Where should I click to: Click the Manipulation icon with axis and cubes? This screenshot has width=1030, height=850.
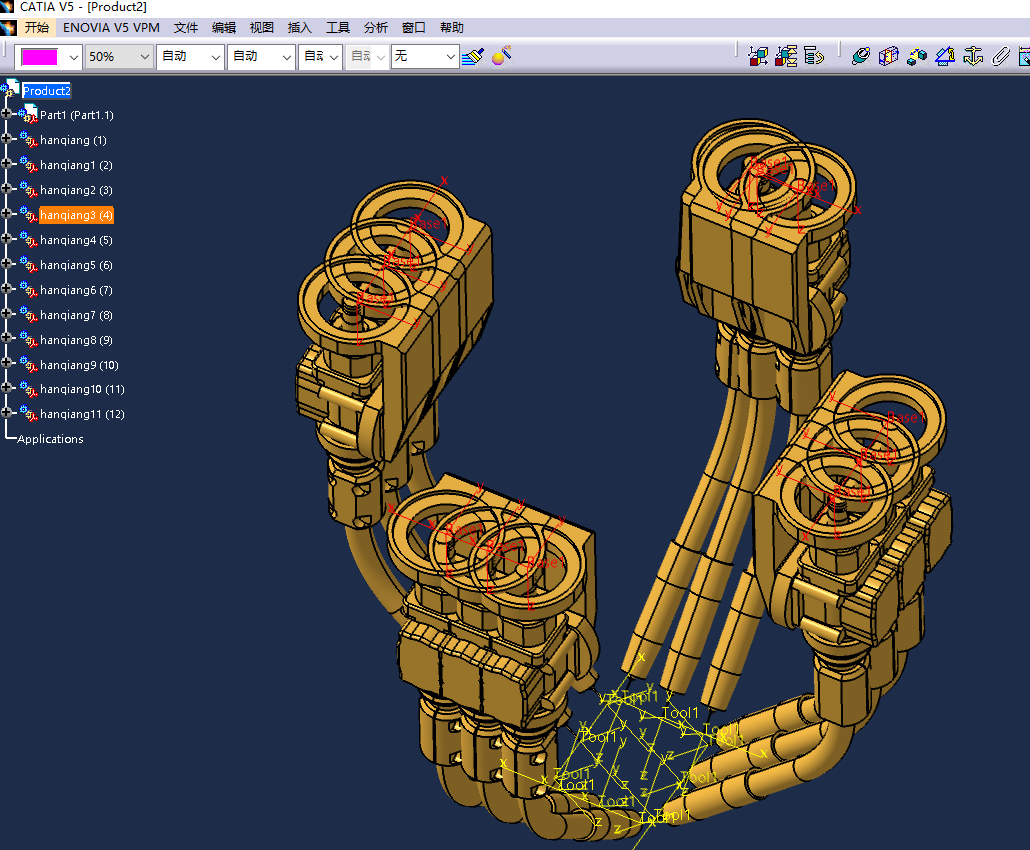(758, 56)
